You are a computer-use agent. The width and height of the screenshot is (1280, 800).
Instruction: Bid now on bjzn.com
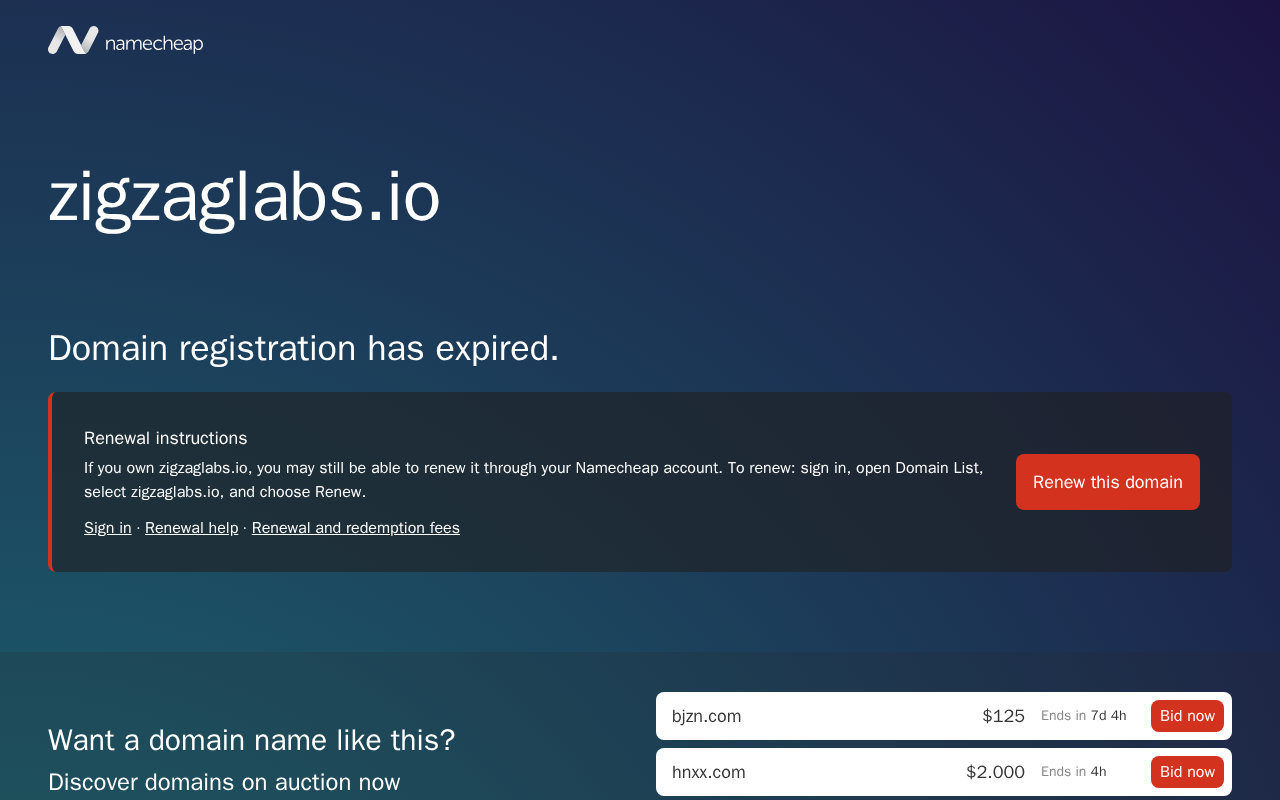click(1187, 716)
